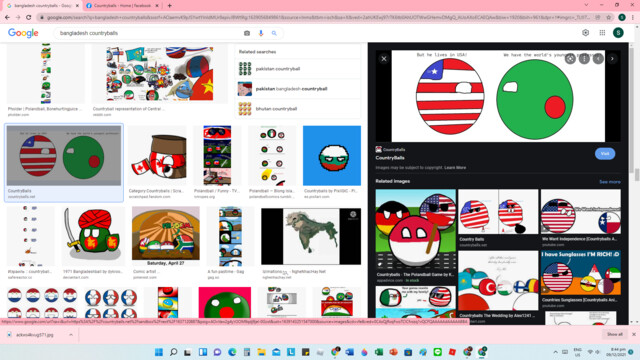640x360 pixels.
Task: Start voice search with microphone icon
Action: (x=261, y=33)
